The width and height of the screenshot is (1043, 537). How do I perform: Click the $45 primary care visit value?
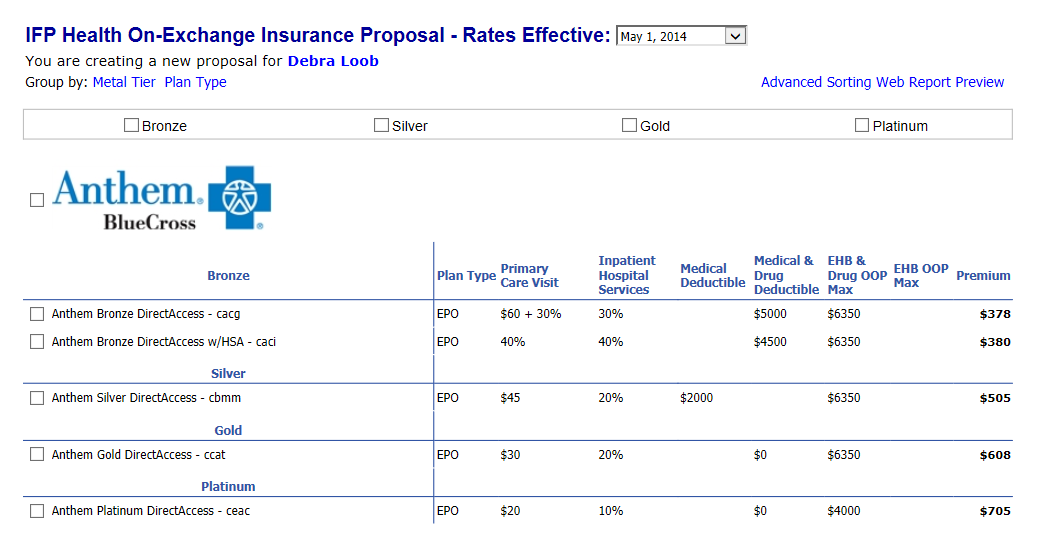[510, 398]
